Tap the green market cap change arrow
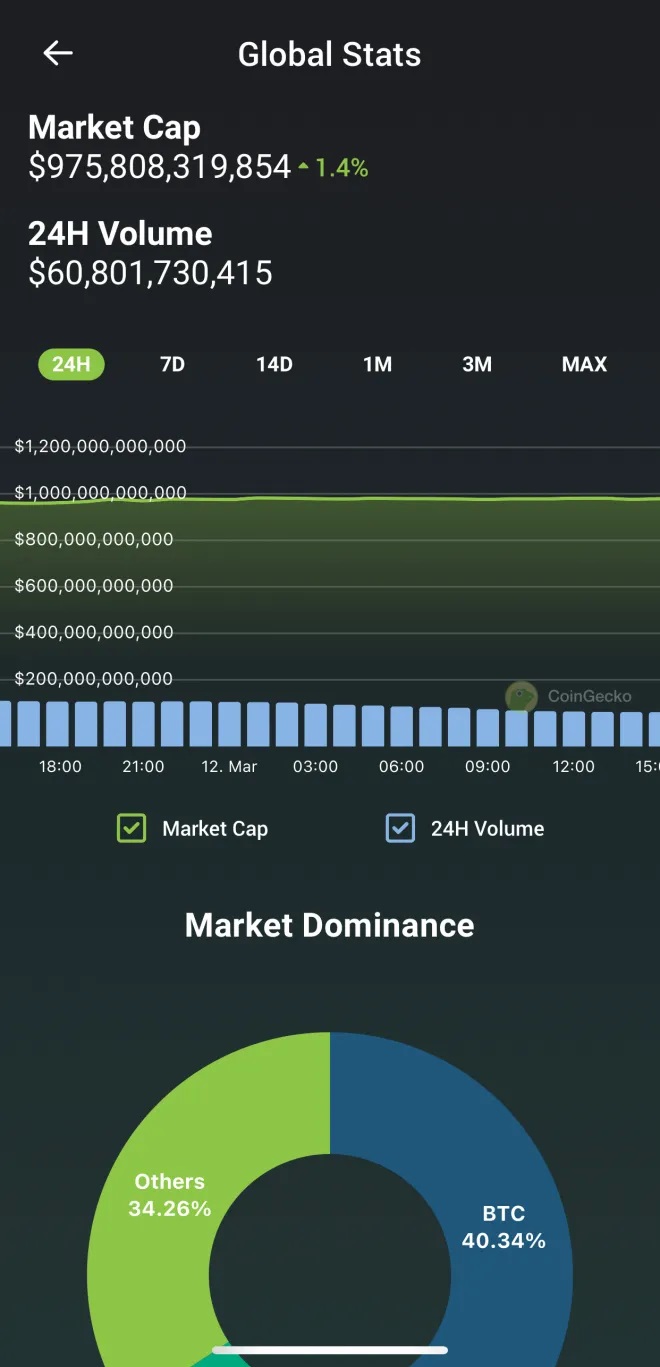660x1367 pixels. [303, 168]
